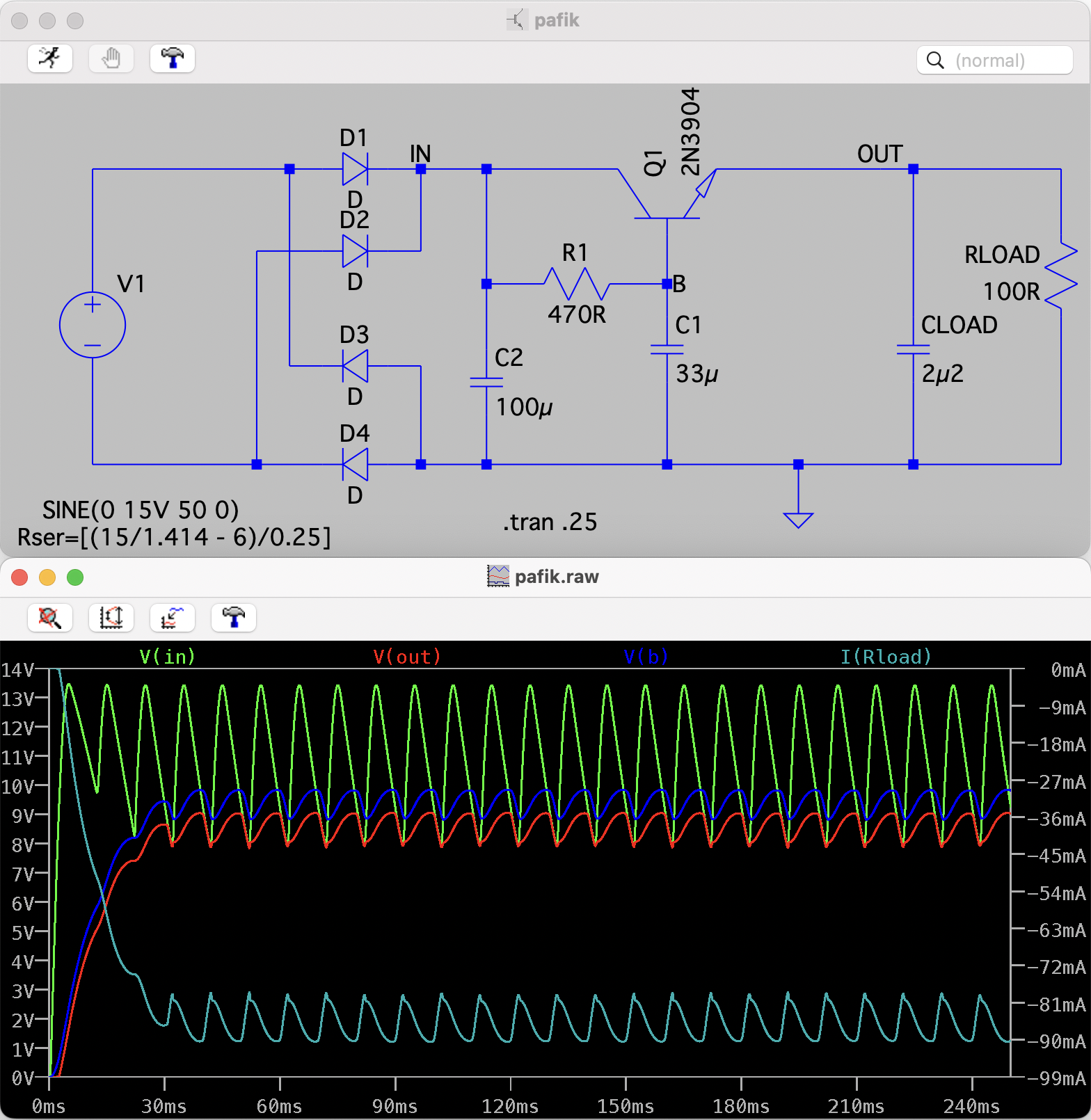This screenshot has width=1091, height=1120.
Task: Click the Halt simulation hand icon
Action: tap(111, 58)
